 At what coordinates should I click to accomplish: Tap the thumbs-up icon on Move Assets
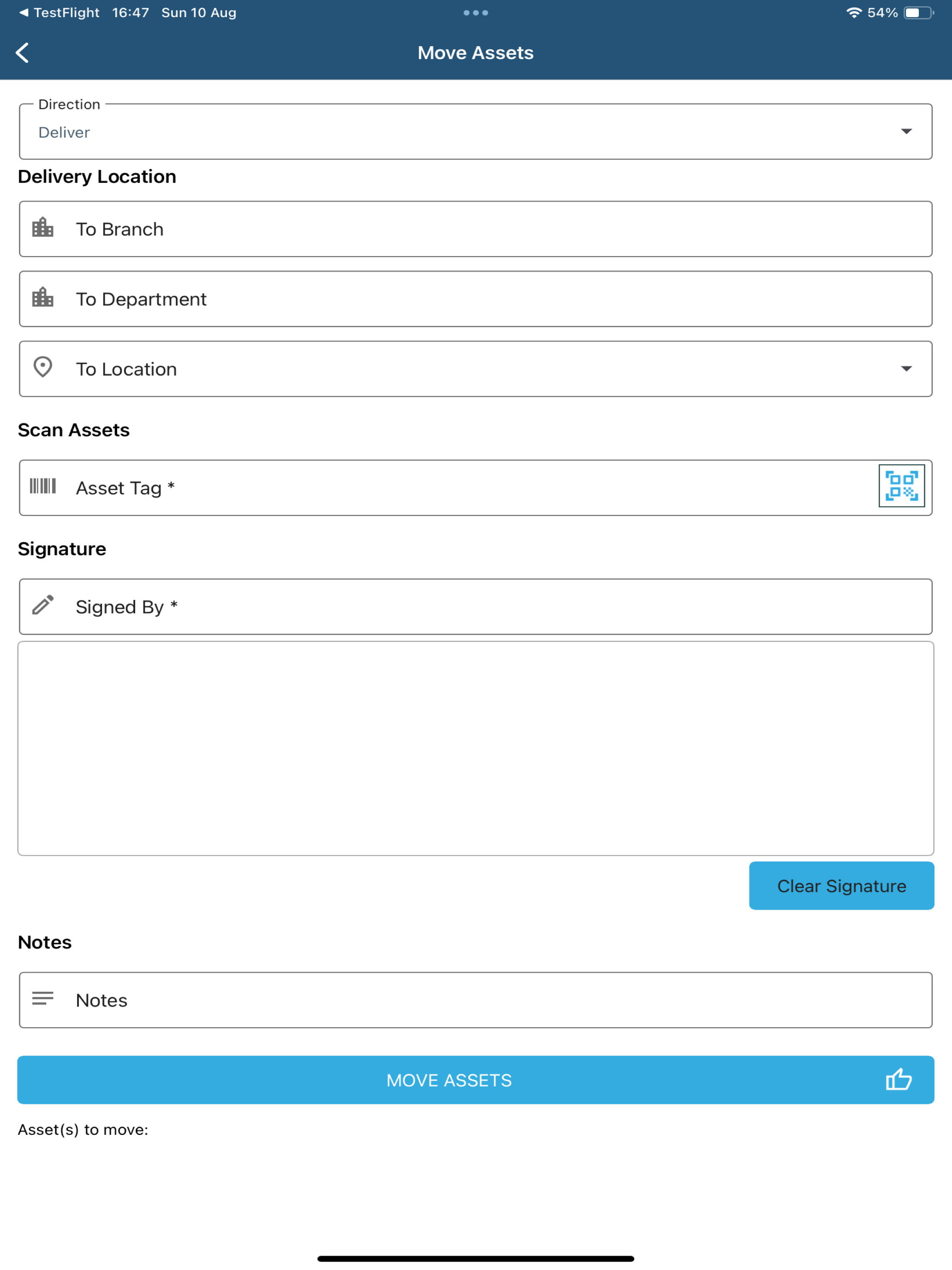click(x=898, y=1079)
